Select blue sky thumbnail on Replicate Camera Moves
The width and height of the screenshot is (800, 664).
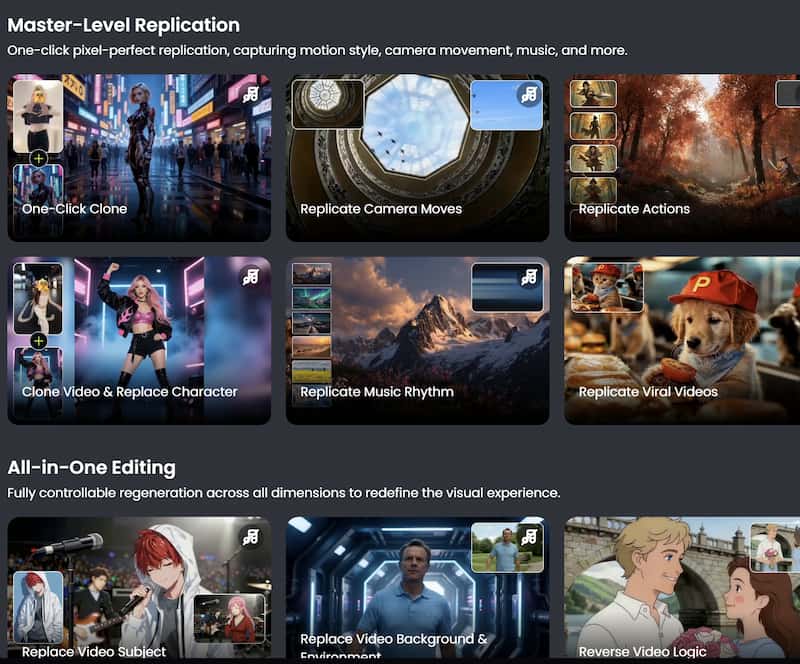tap(506, 105)
